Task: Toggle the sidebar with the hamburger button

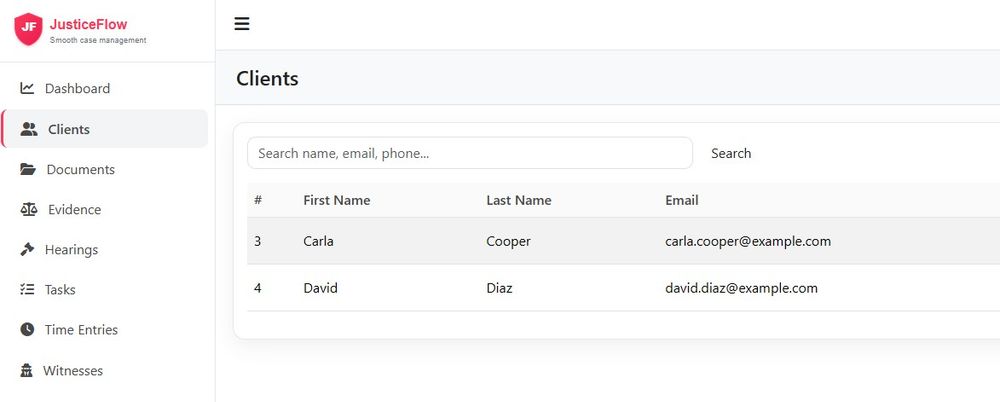Action: tap(242, 24)
